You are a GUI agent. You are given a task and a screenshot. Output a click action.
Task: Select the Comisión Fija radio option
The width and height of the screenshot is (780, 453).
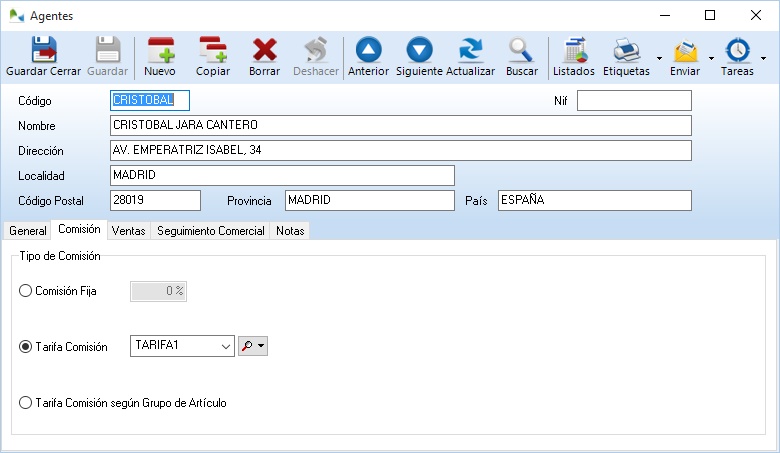click(x=26, y=291)
